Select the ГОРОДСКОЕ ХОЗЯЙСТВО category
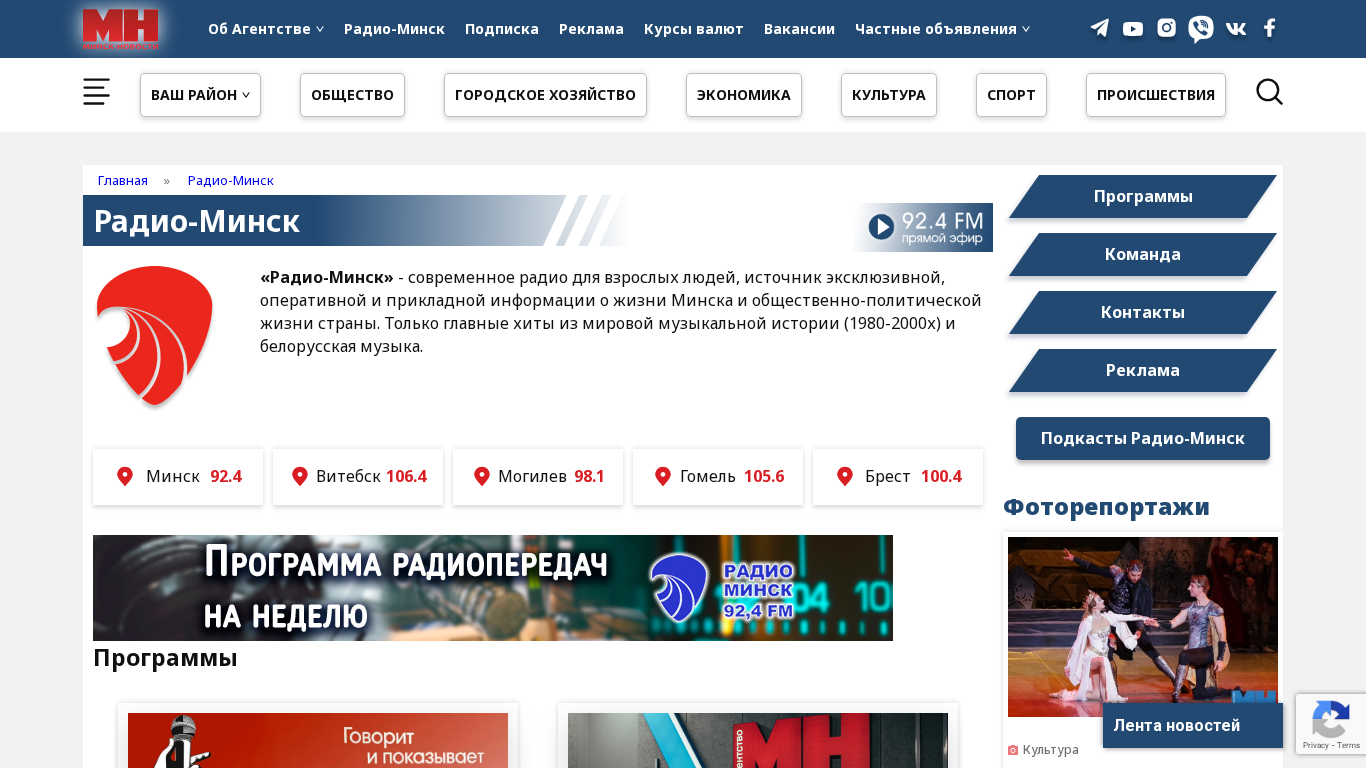Image resolution: width=1366 pixels, height=768 pixels. click(545, 95)
